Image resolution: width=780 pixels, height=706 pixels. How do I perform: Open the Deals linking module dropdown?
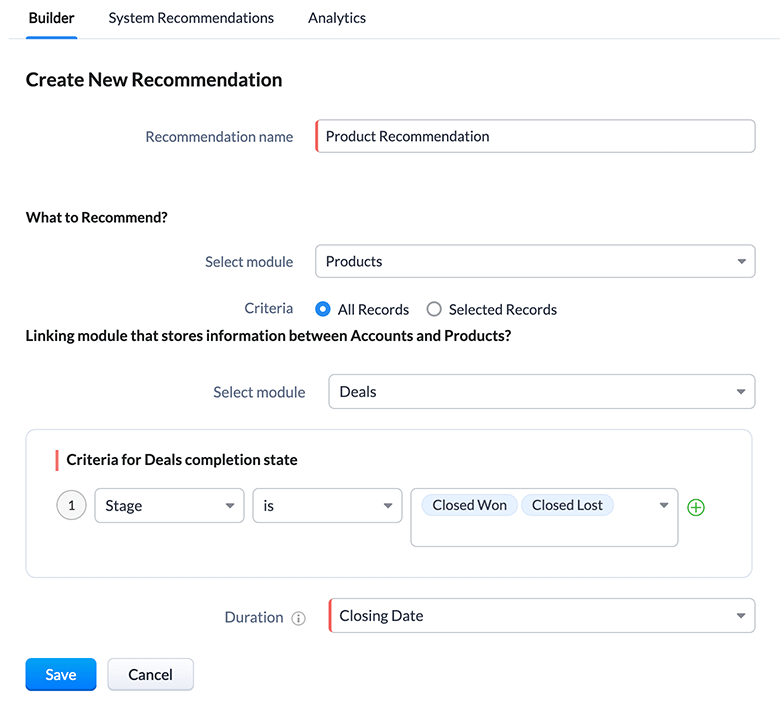coord(542,392)
